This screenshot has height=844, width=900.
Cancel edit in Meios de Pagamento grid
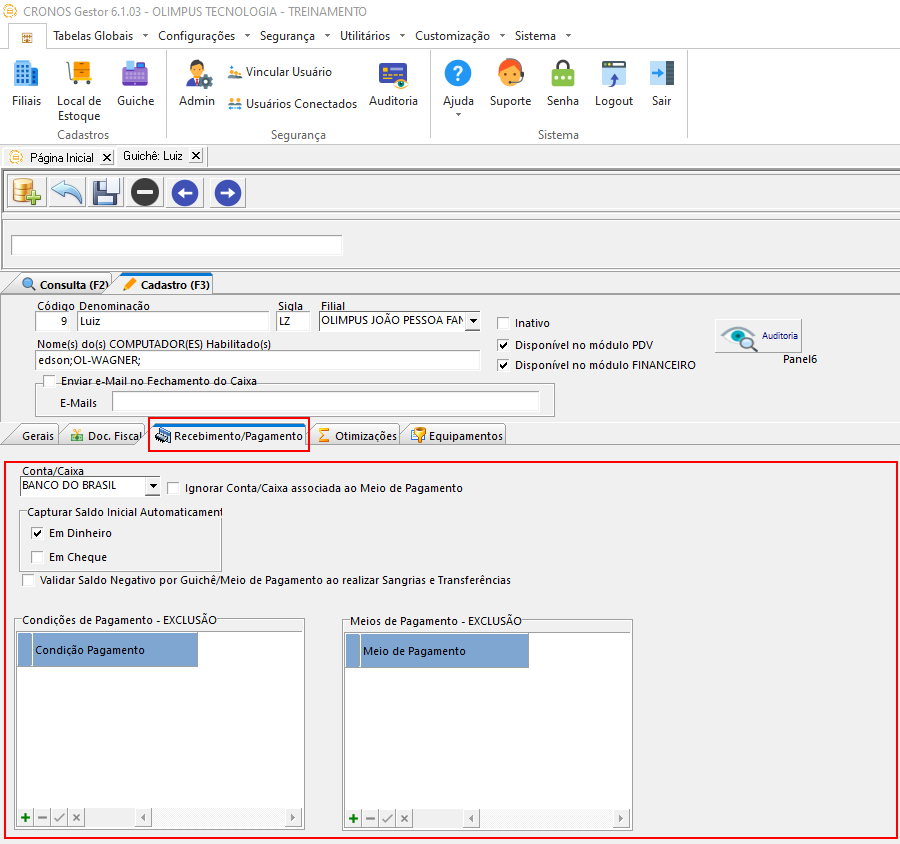(x=405, y=818)
